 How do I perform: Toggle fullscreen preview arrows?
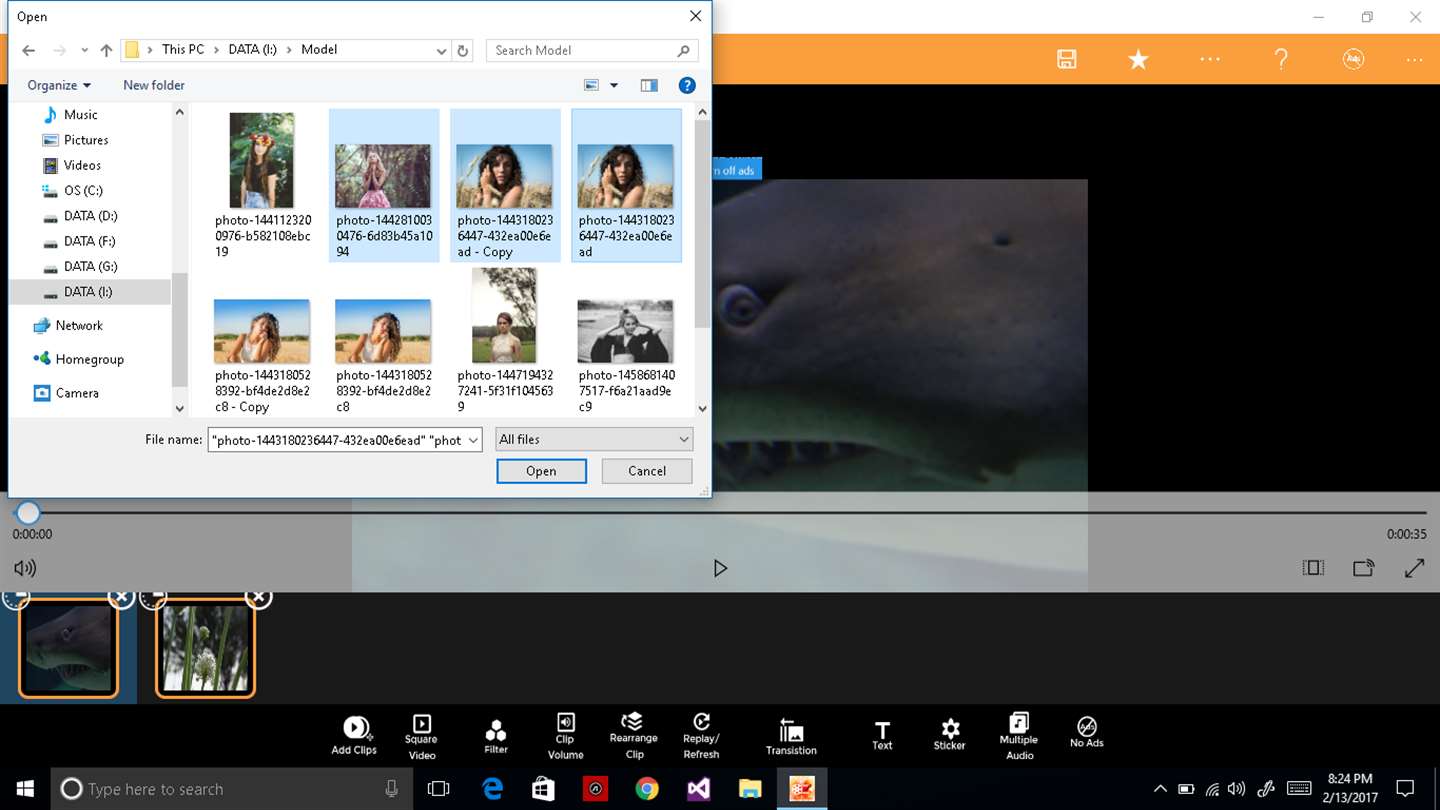(x=1414, y=568)
